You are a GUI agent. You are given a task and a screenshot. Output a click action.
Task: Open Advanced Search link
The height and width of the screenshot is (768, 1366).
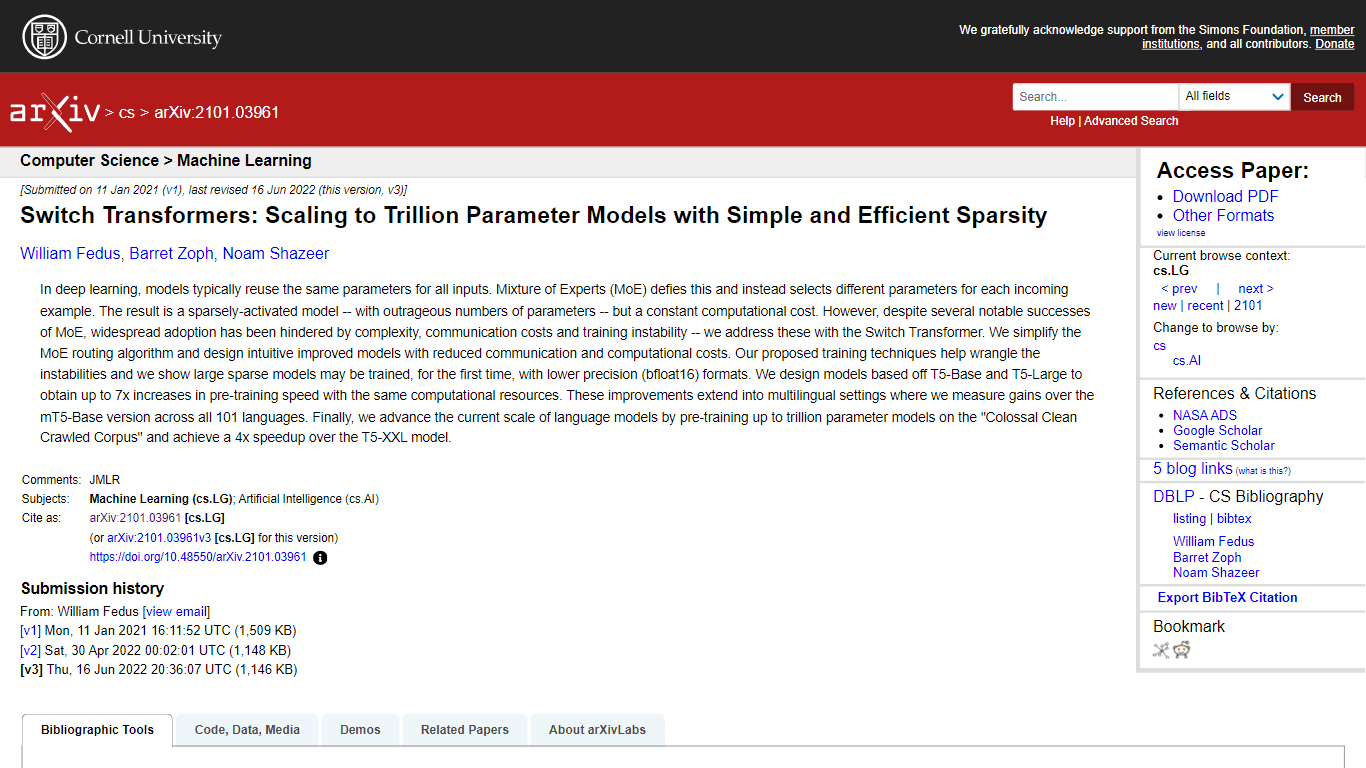1131,121
